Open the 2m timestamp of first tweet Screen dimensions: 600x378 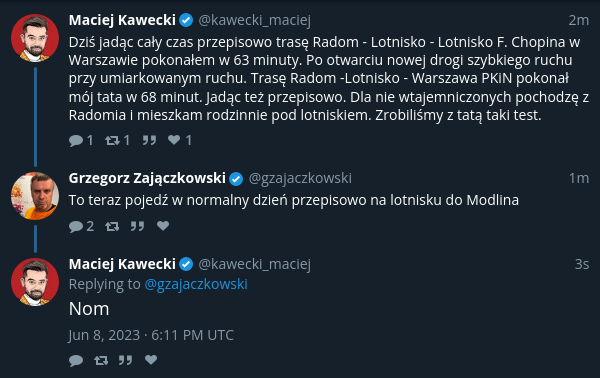point(578,20)
